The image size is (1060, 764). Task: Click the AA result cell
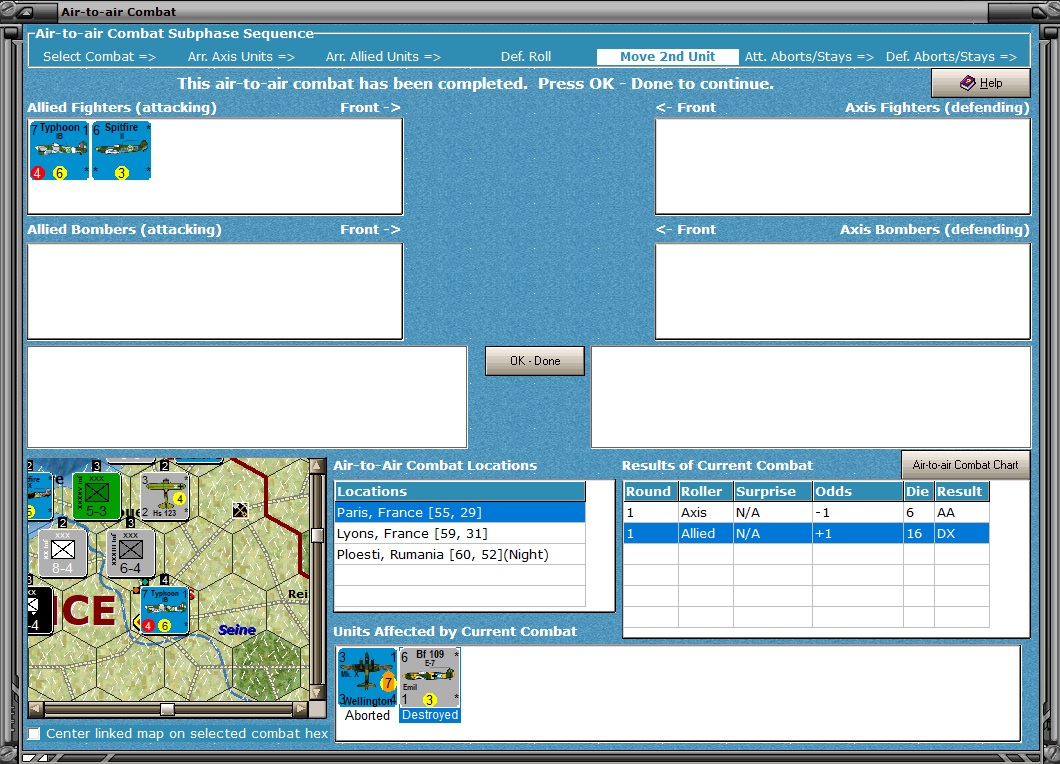[x=962, y=512]
